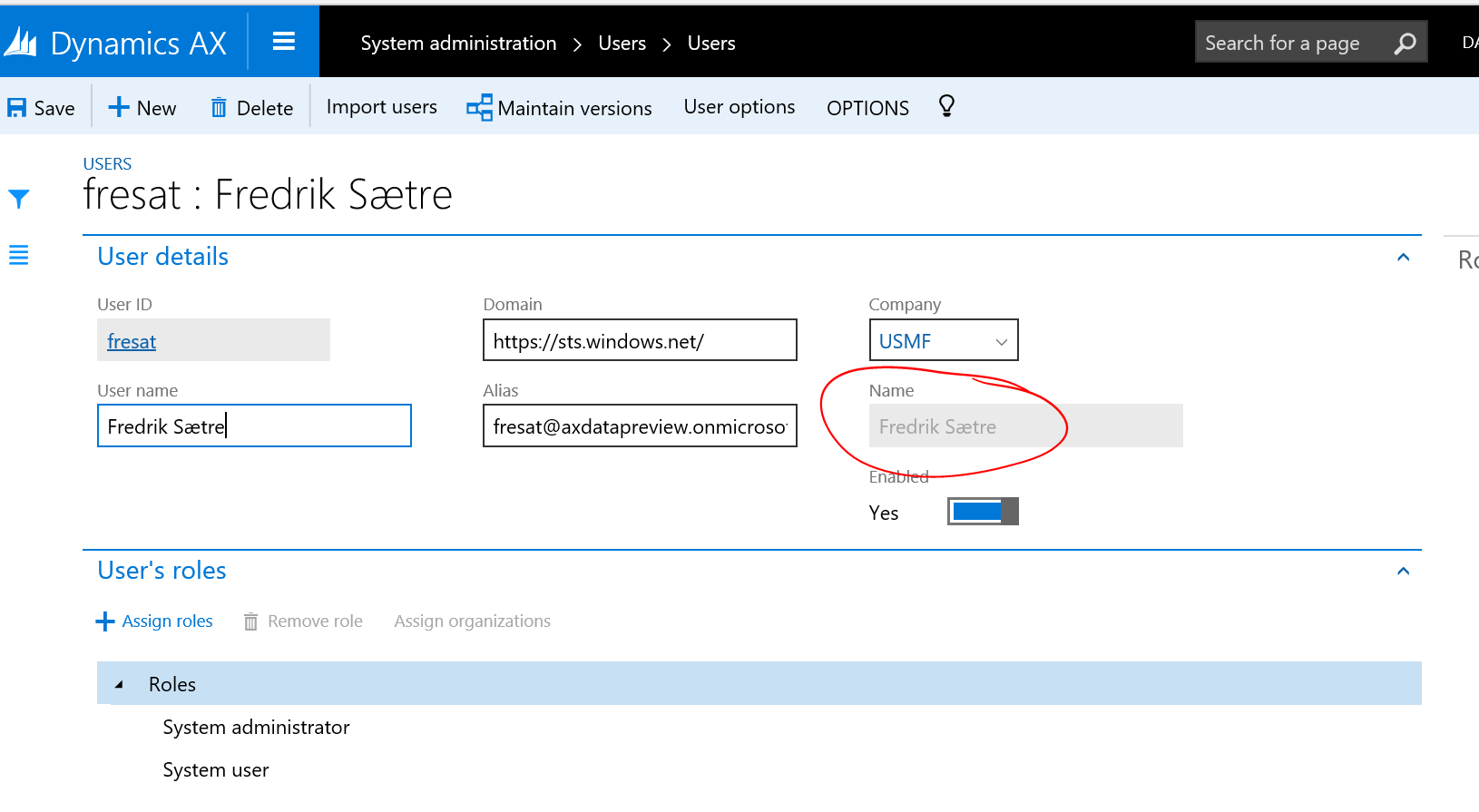The height and width of the screenshot is (812, 1479).
Task: Open the fresat User ID link
Action: pyautogui.click(x=132, y=342)
